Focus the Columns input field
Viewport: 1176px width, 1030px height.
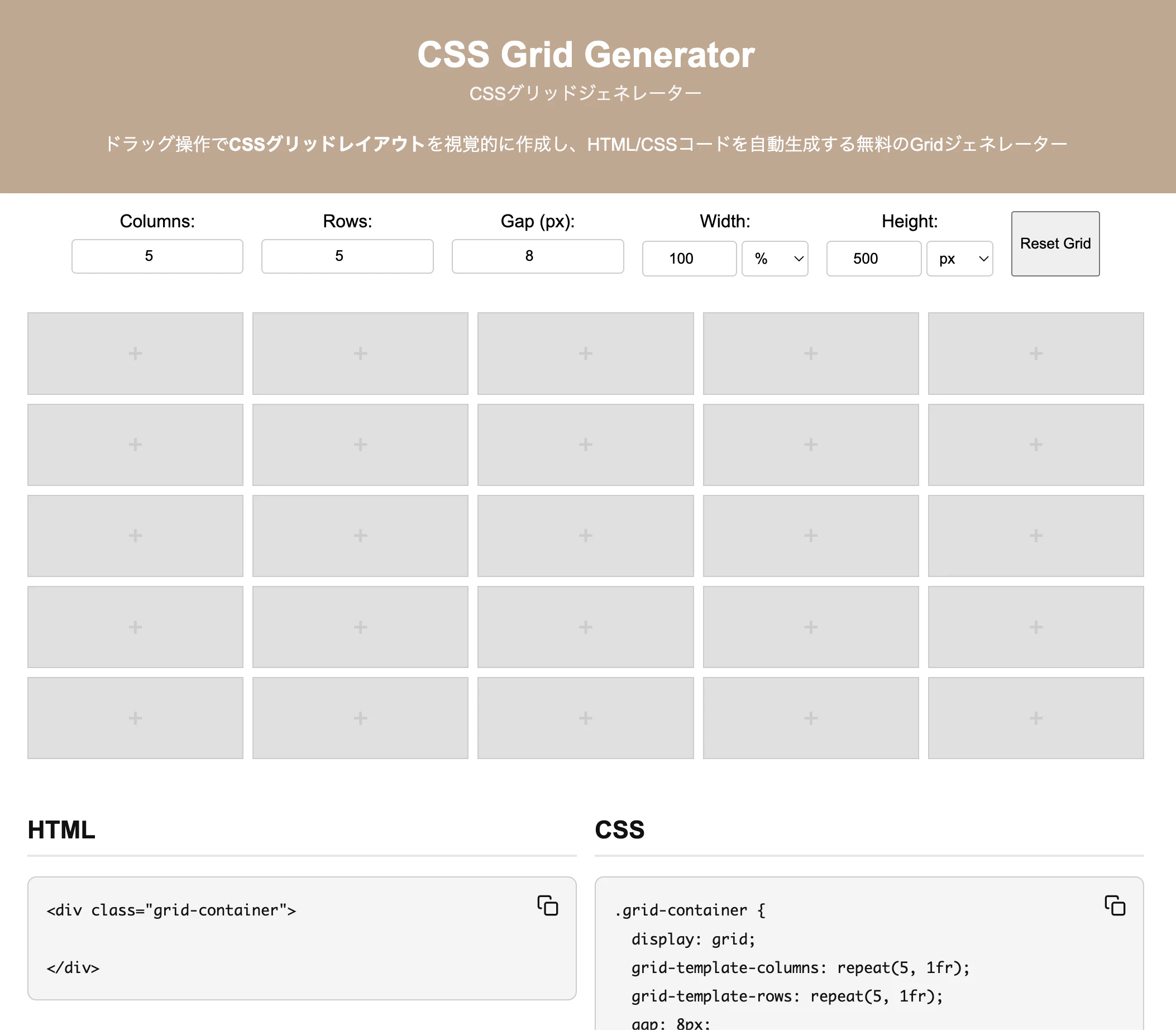157,256
